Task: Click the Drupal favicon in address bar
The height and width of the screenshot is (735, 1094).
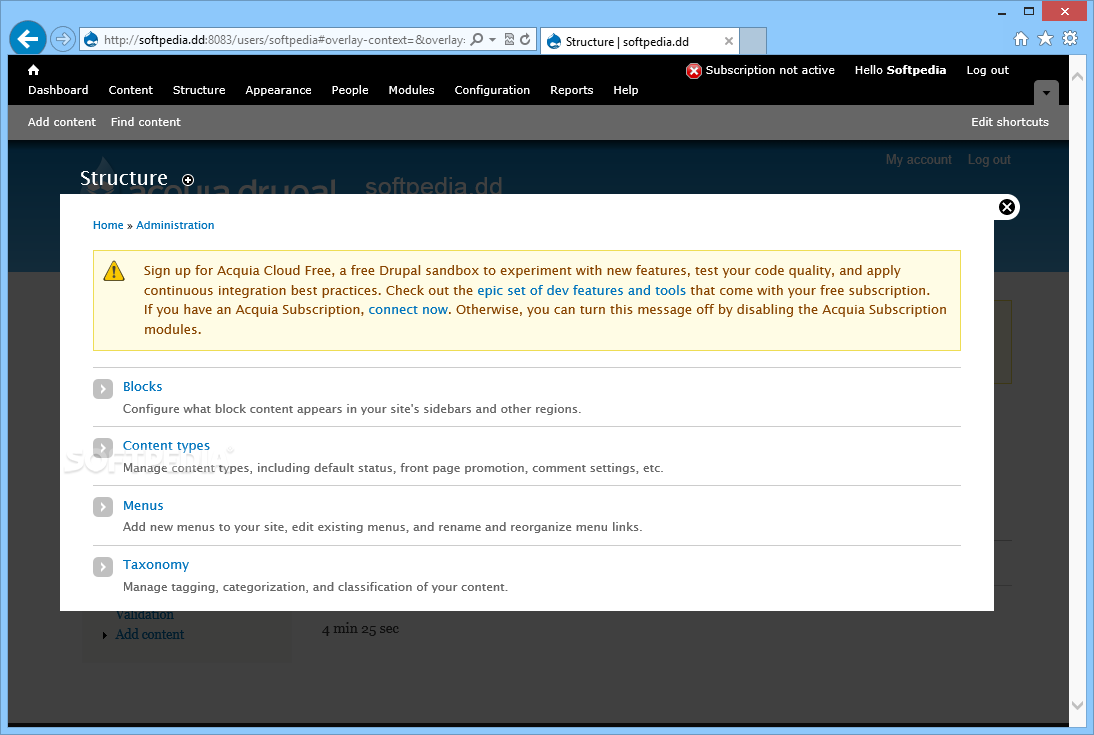Action: coord(91,40)
